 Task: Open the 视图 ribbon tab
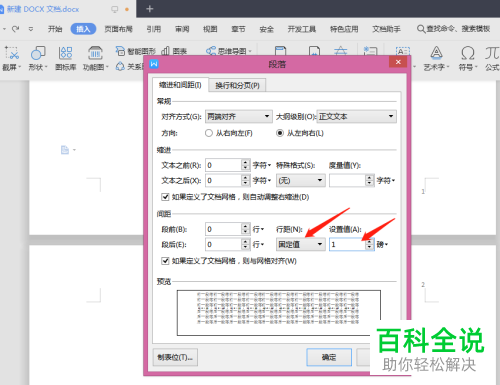click(210, 29)
